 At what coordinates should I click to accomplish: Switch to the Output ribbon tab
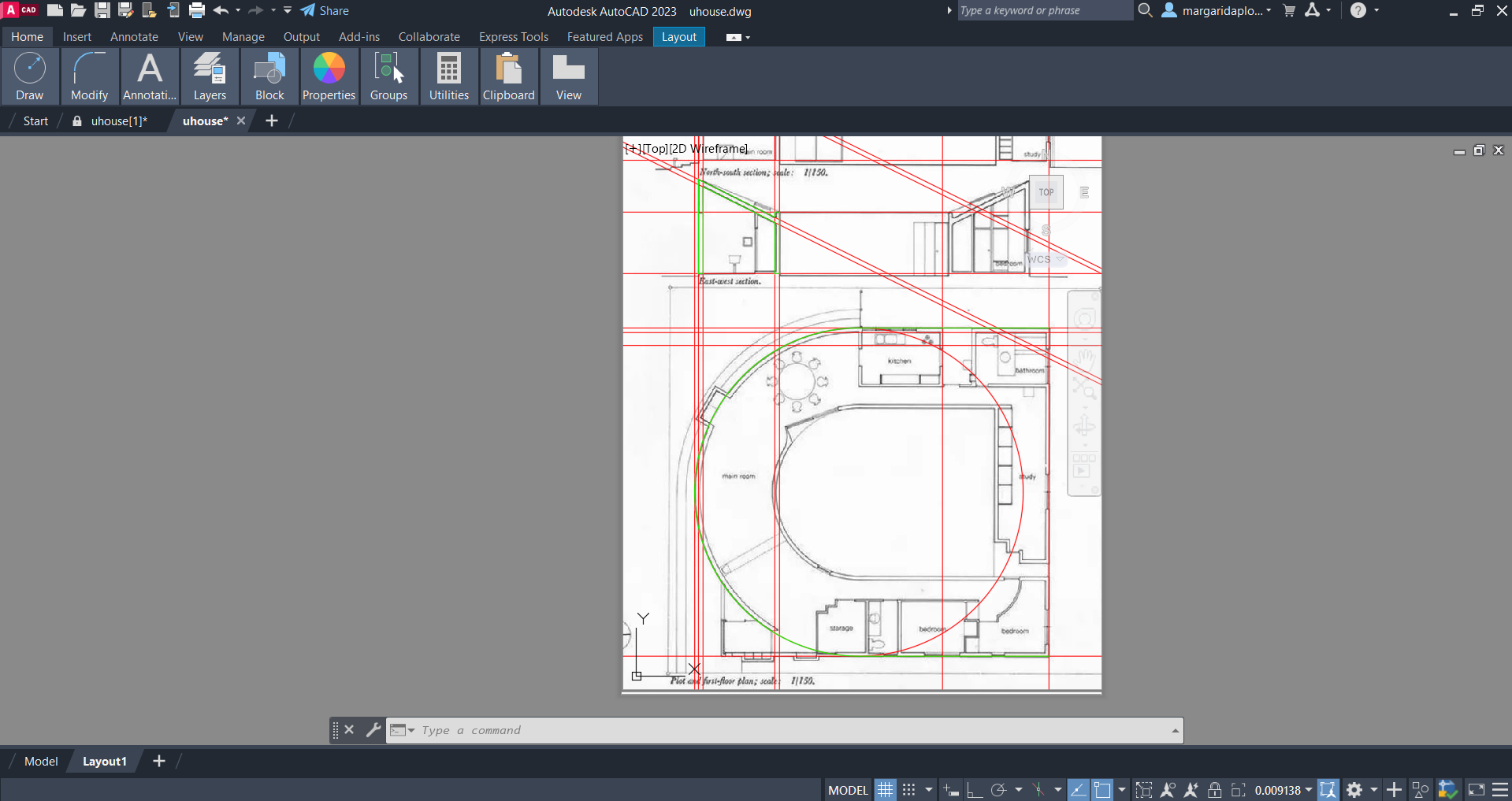302,37
